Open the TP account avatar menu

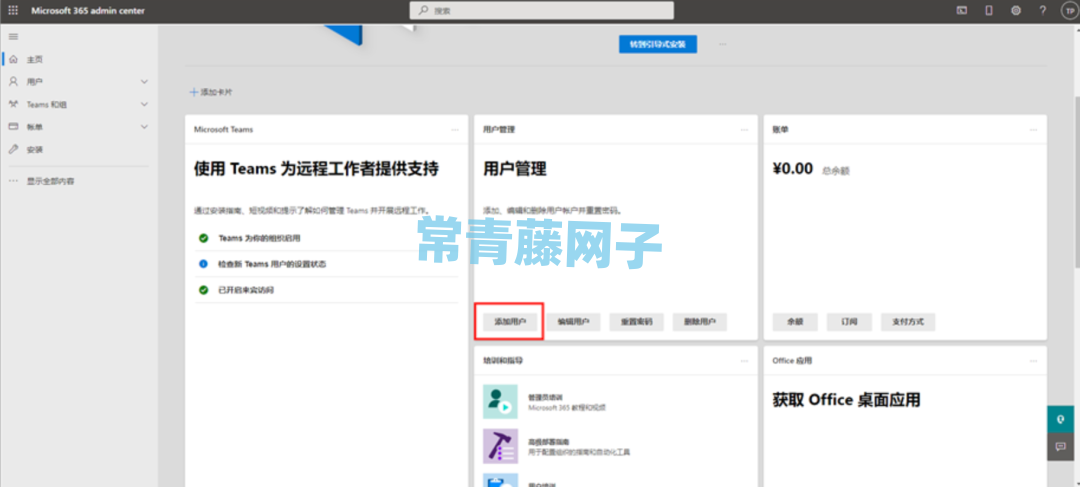click(x=1068, y=10)
